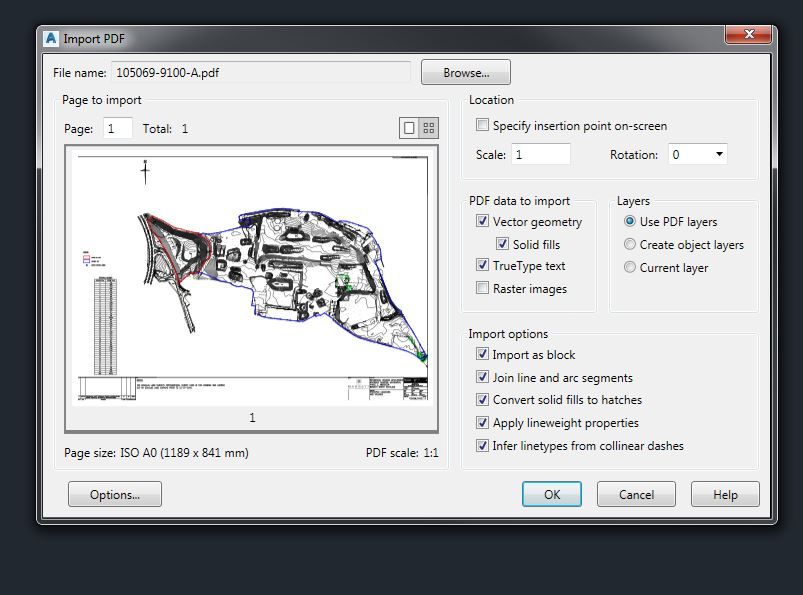Switch to multiple page thumbnail view icon
Screen dimensions: 803x595
tap(429, 128)
